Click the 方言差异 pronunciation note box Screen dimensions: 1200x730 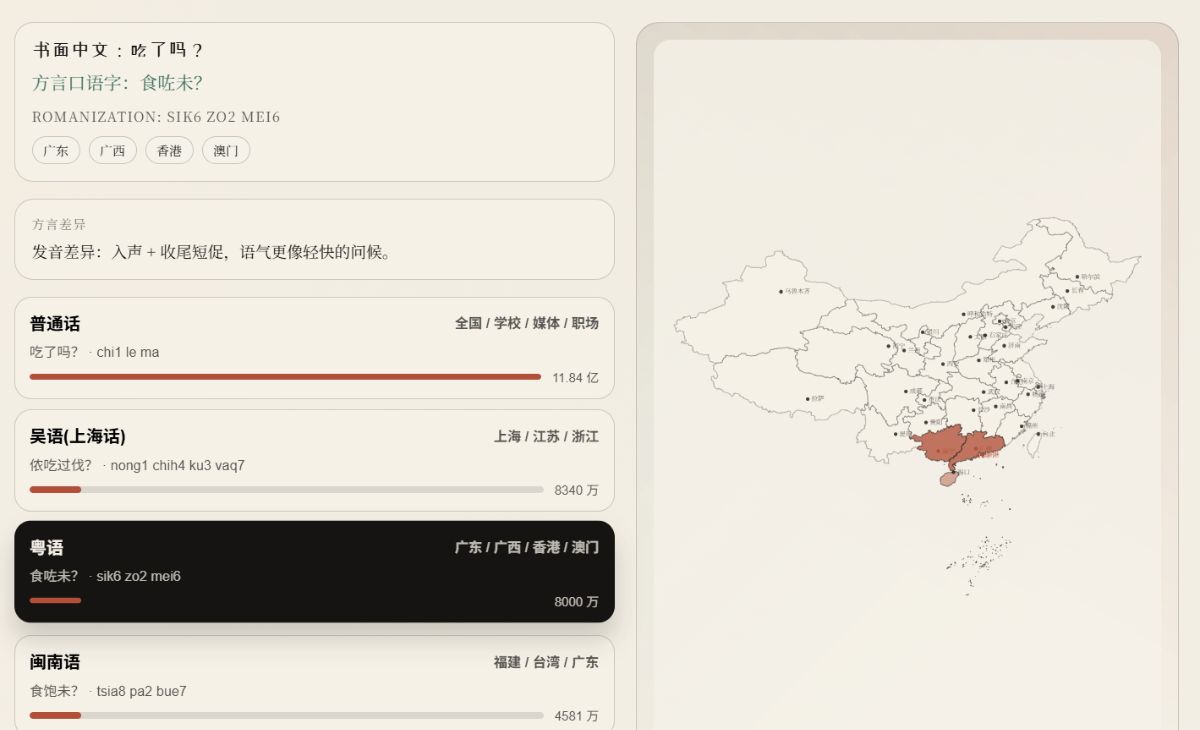(x=314, y=239)
